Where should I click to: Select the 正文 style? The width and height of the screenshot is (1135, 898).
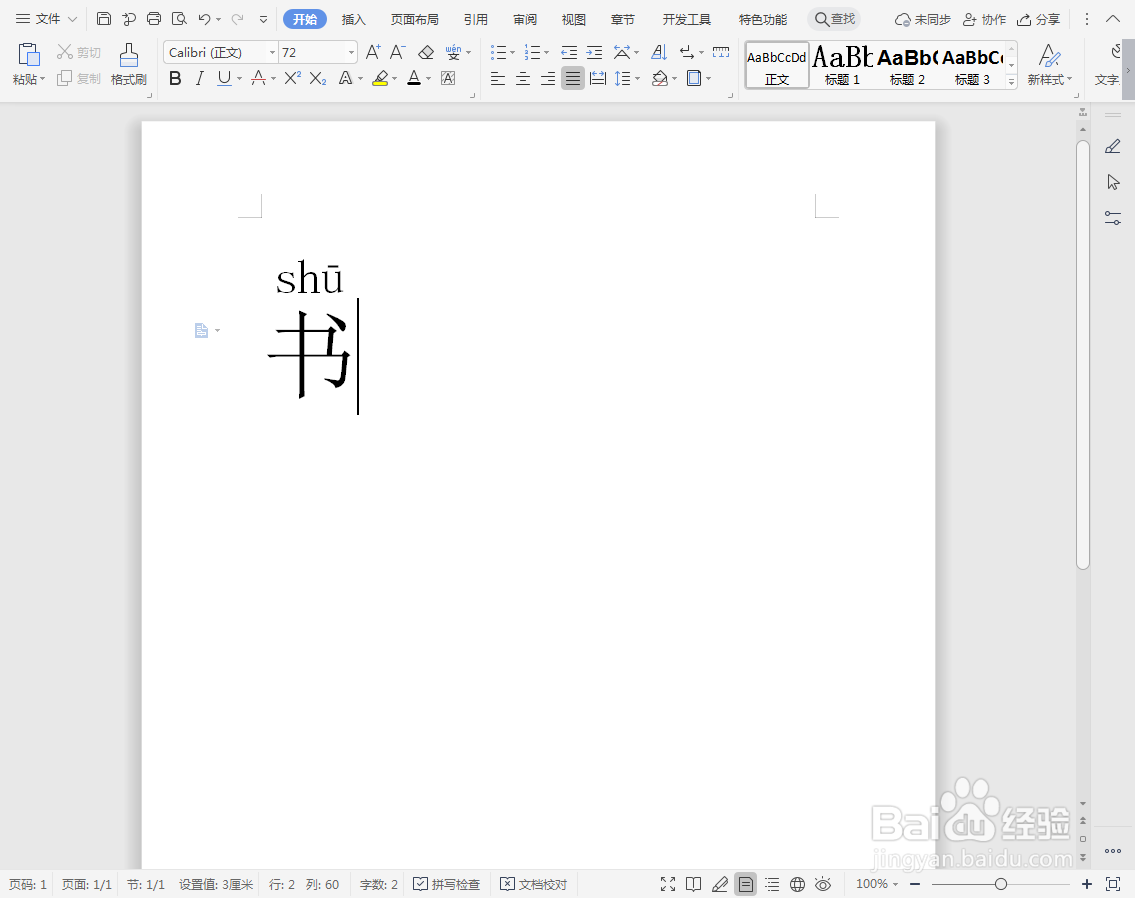point(777,65)
